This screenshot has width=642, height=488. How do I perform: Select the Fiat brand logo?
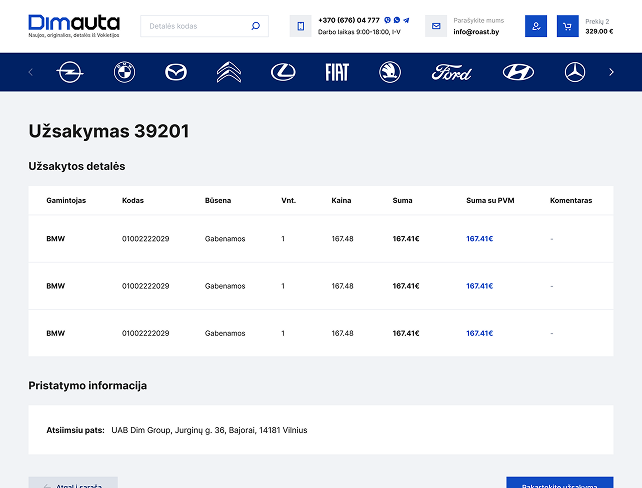click(336, 72)
